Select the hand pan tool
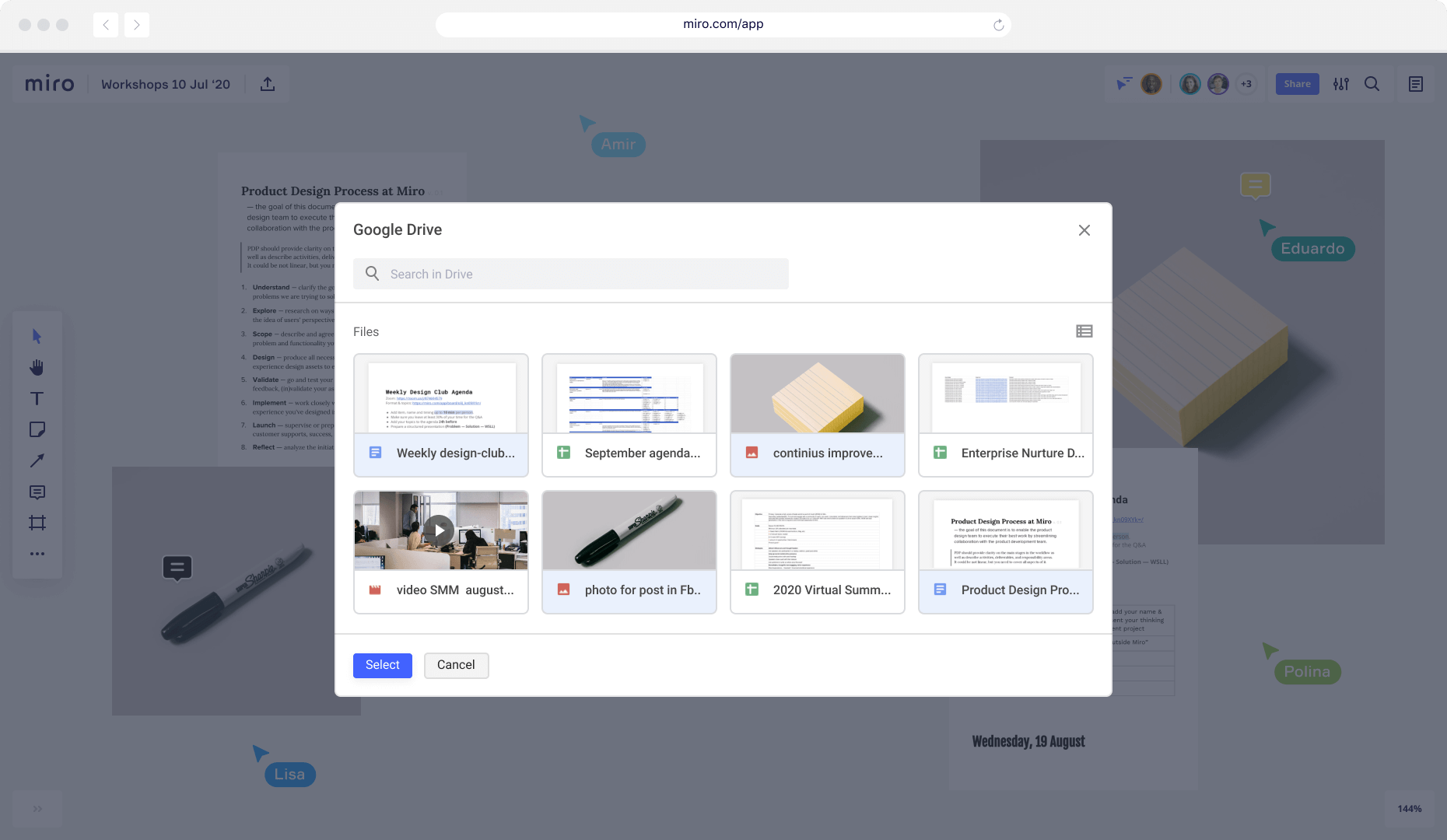 [37, 367]
